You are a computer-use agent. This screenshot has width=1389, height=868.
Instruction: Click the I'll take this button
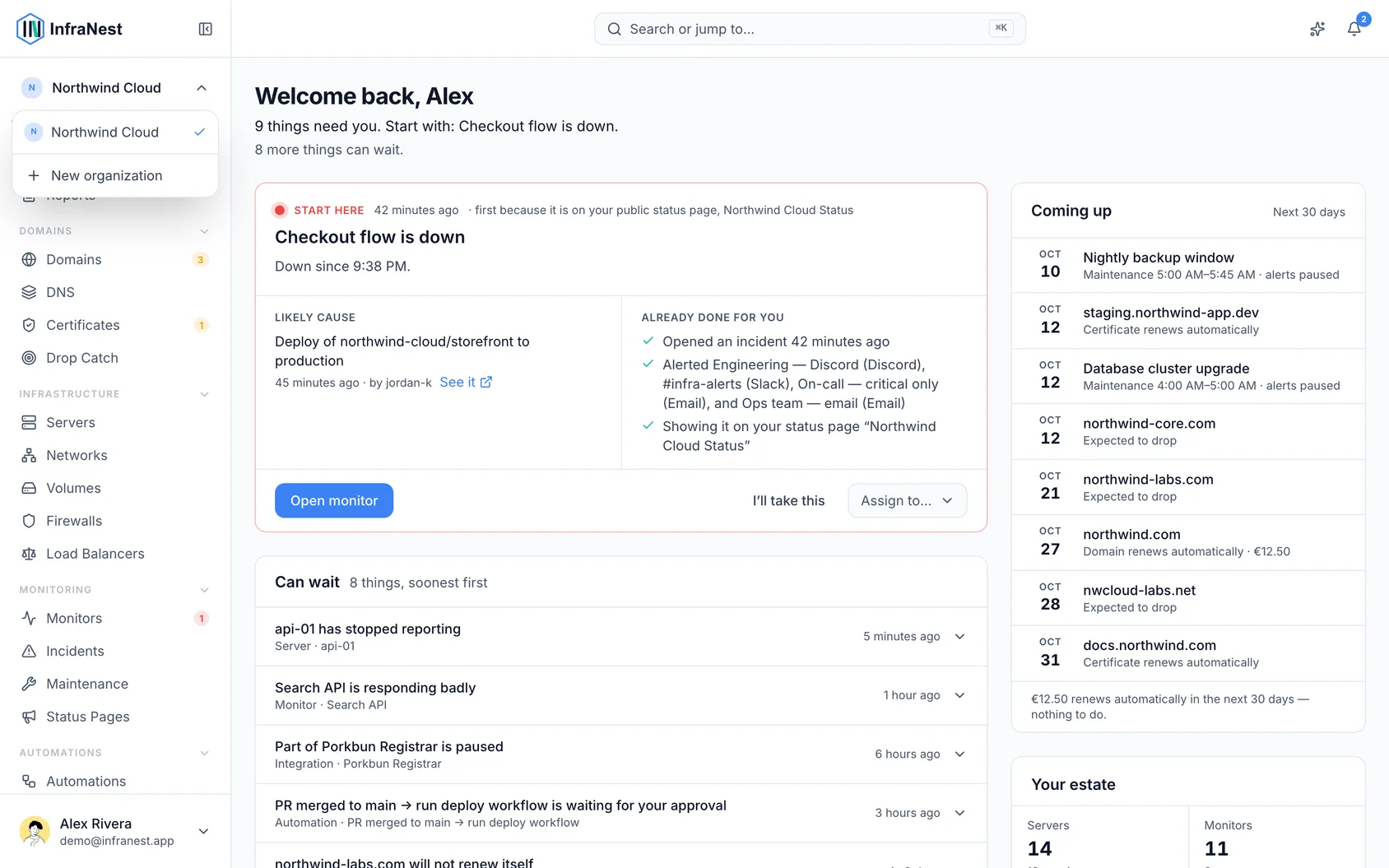click(x=788, y=501)
